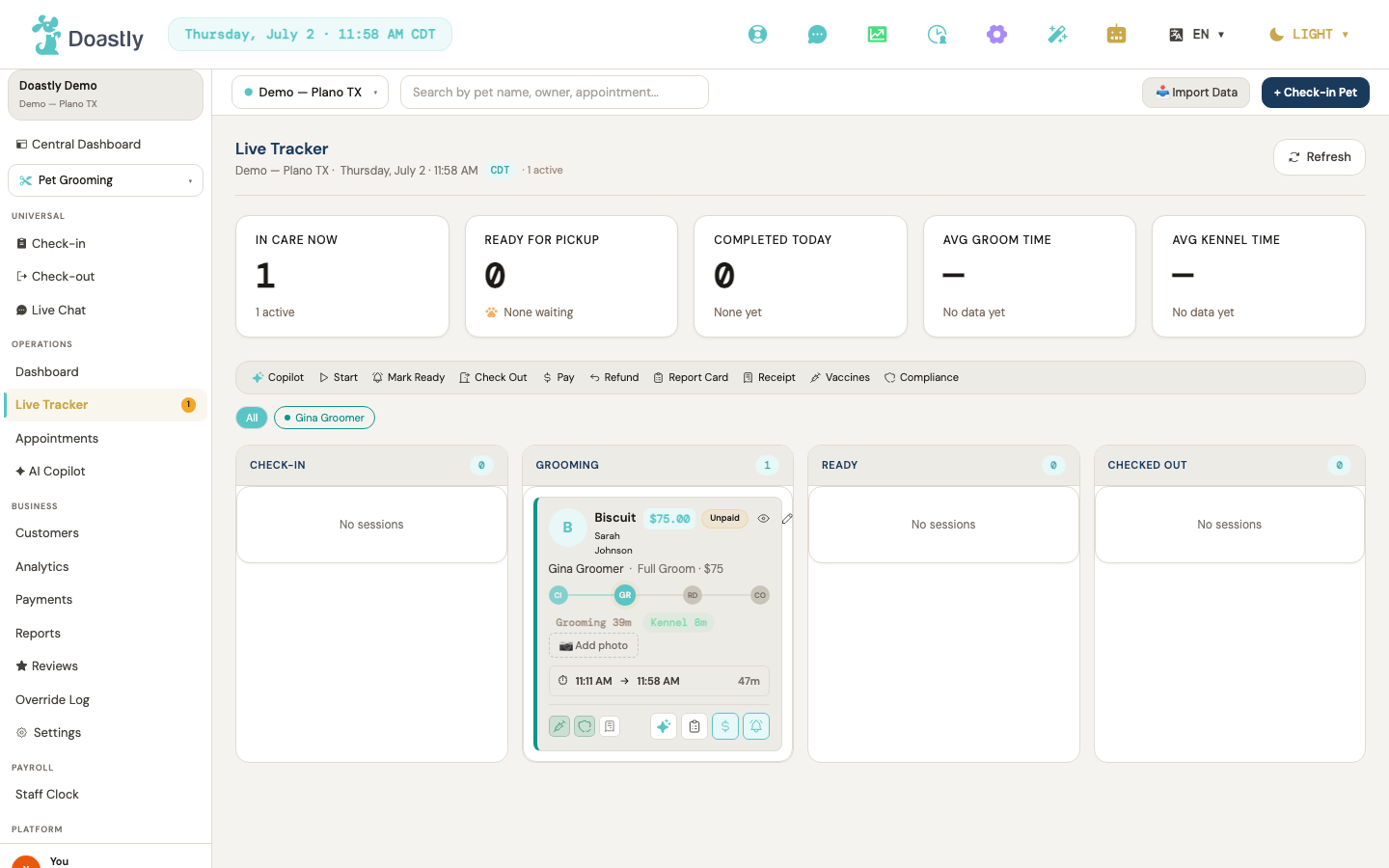Screen dimensions: 1389x868
Task: Click Mark Ready in the toolbar
Action: coord(409,378)
